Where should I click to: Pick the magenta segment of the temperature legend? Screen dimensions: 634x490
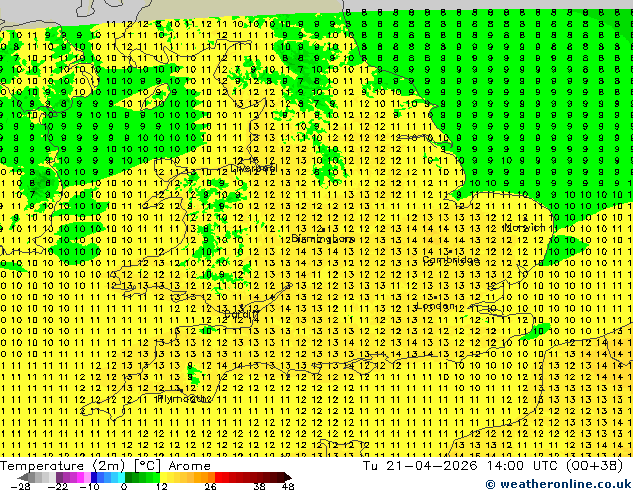click(x=80, y=477)
